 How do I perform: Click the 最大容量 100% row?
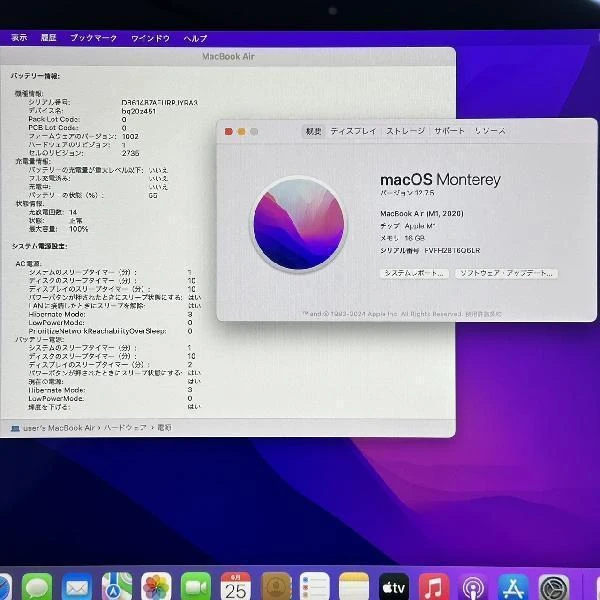pyautogui.click(x=58, y=229)
